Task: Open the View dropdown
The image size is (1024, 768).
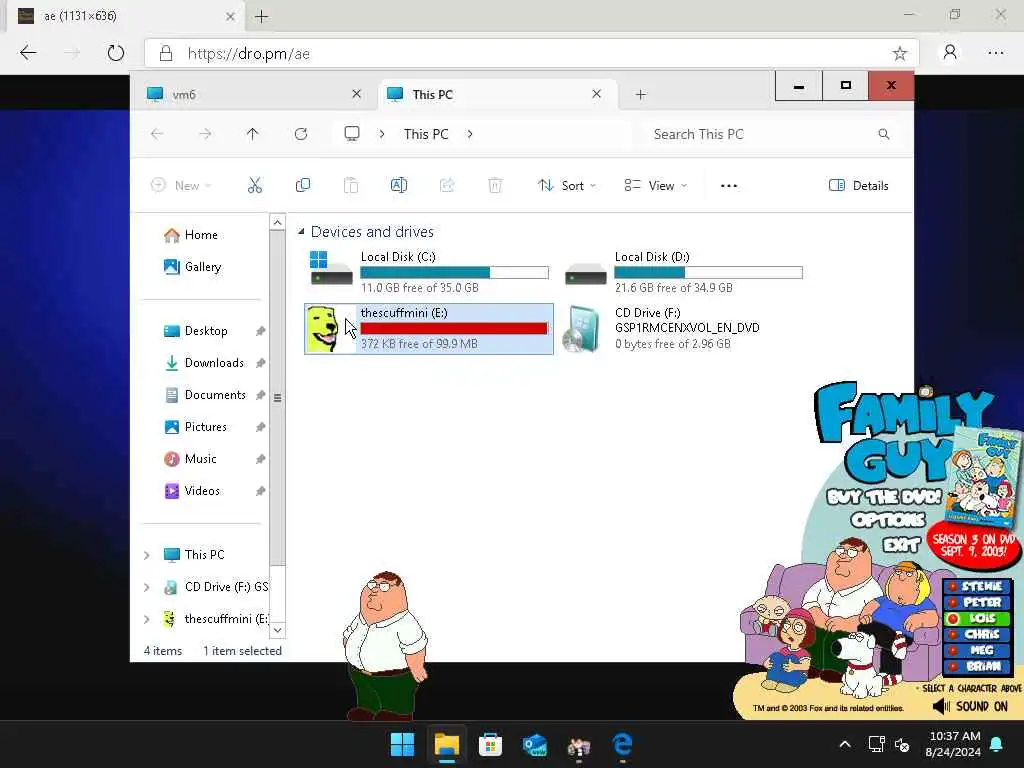Action: point(655,185)
